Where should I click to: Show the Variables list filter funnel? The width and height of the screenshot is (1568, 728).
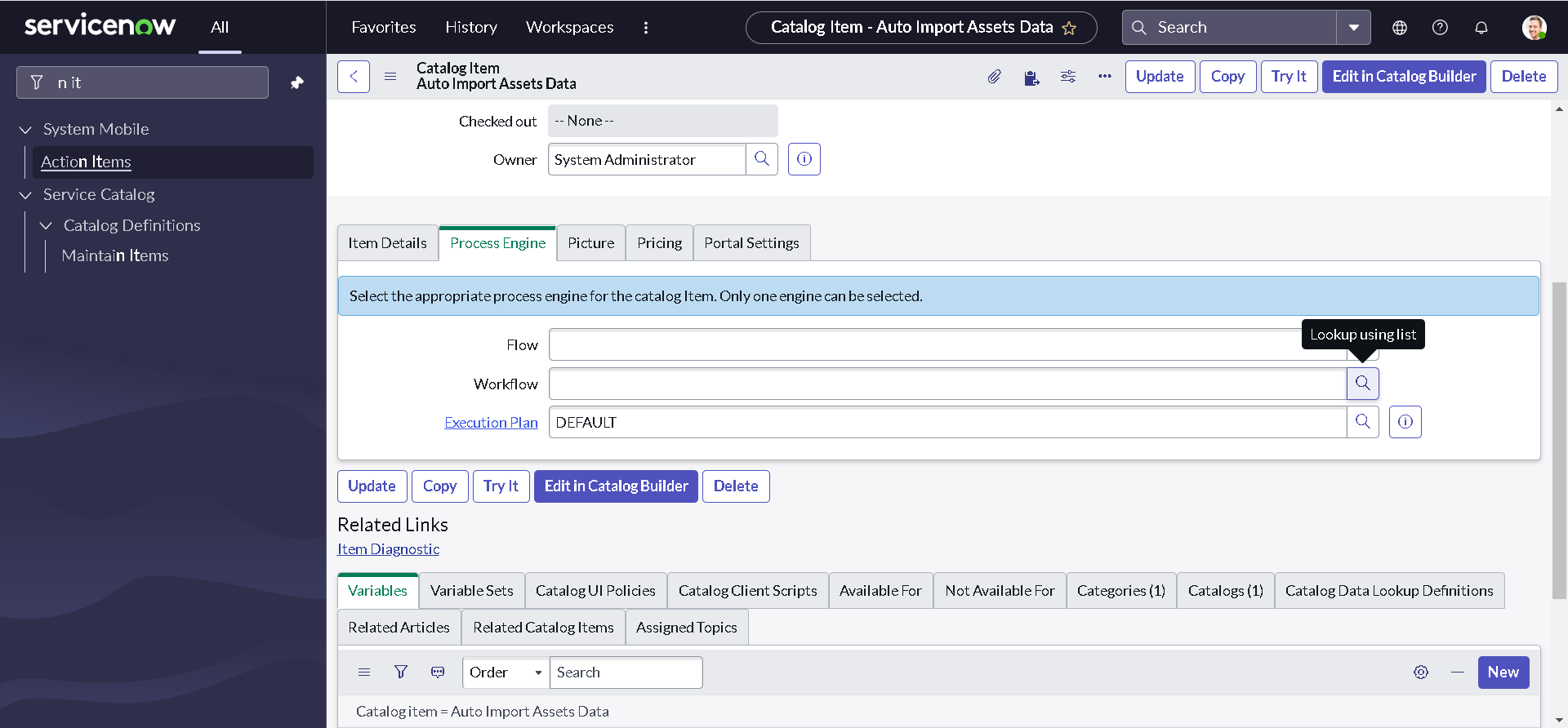pos(401,673)
